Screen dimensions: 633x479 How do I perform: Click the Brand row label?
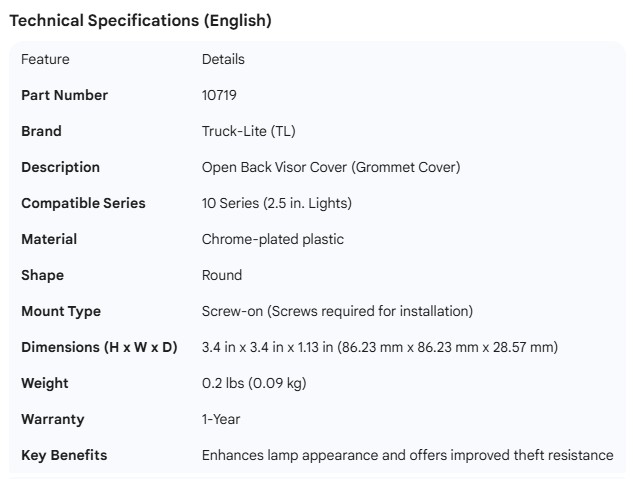pyautogui.click(x=41, y=131)
